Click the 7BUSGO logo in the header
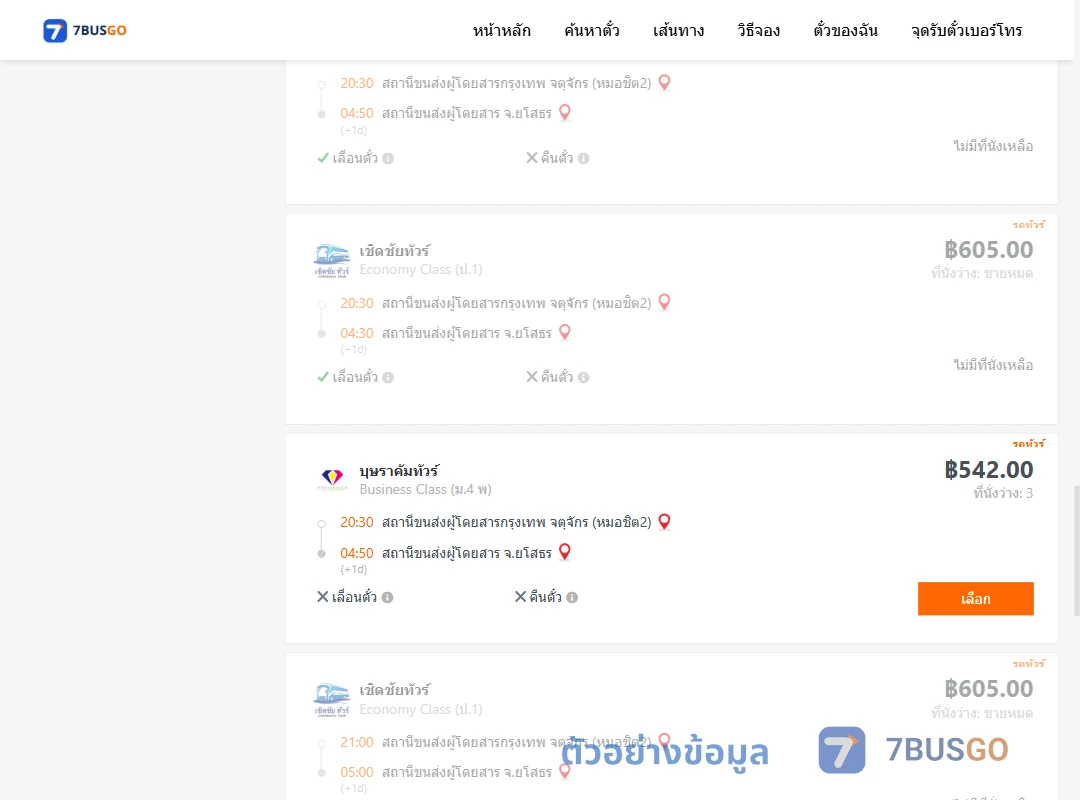The width and height of the screenshot is (1080, 800). pyautogui.click(x=85, y=30)
